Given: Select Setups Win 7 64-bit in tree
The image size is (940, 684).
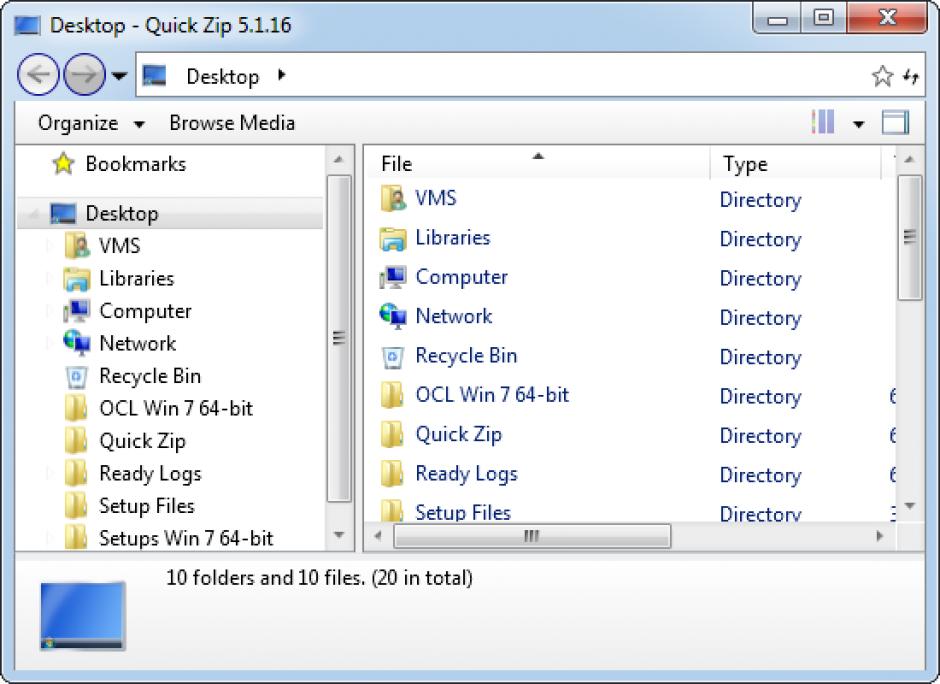Looking at the screenshot, I should click(186, 538).
